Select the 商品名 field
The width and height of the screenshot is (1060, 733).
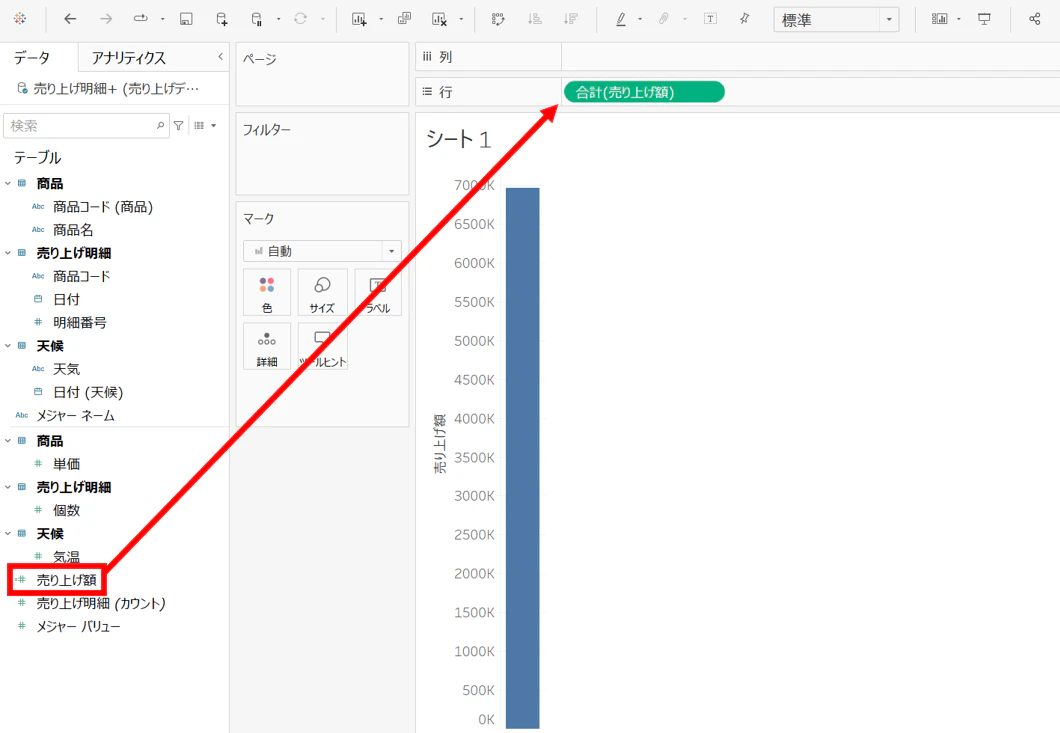(x=73, y=230)
